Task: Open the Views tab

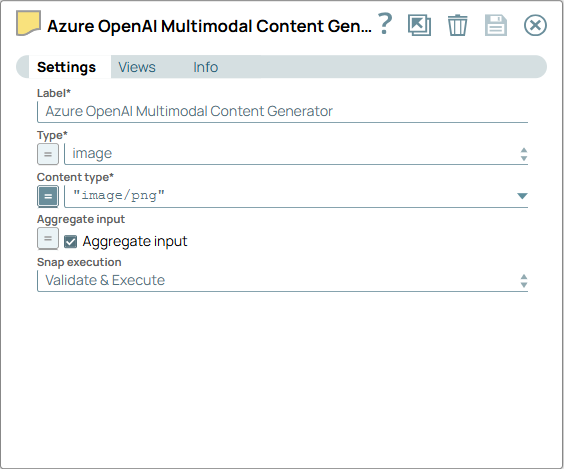Action: tap(137, 67)
